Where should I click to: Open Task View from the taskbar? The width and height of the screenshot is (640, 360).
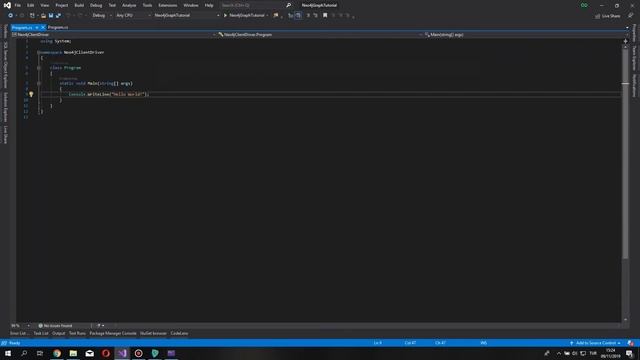click(x=40, y=353)
